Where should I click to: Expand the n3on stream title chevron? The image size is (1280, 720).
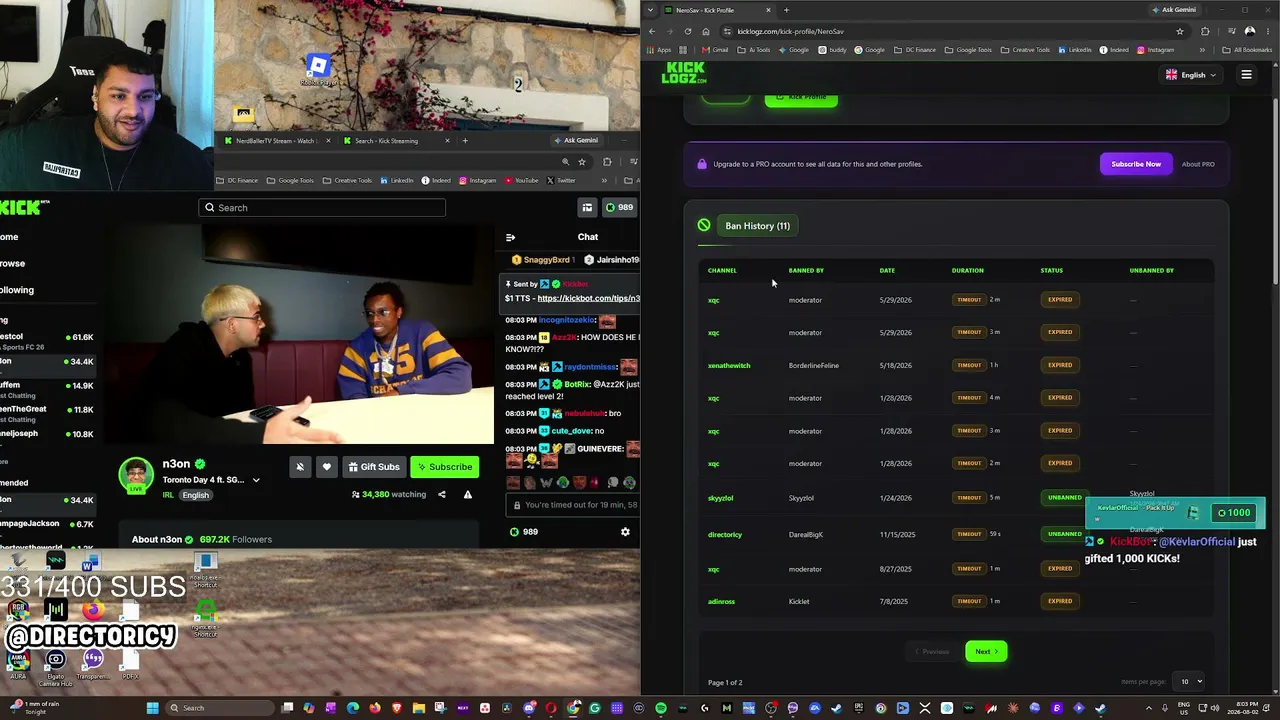[x=256, y=480]
